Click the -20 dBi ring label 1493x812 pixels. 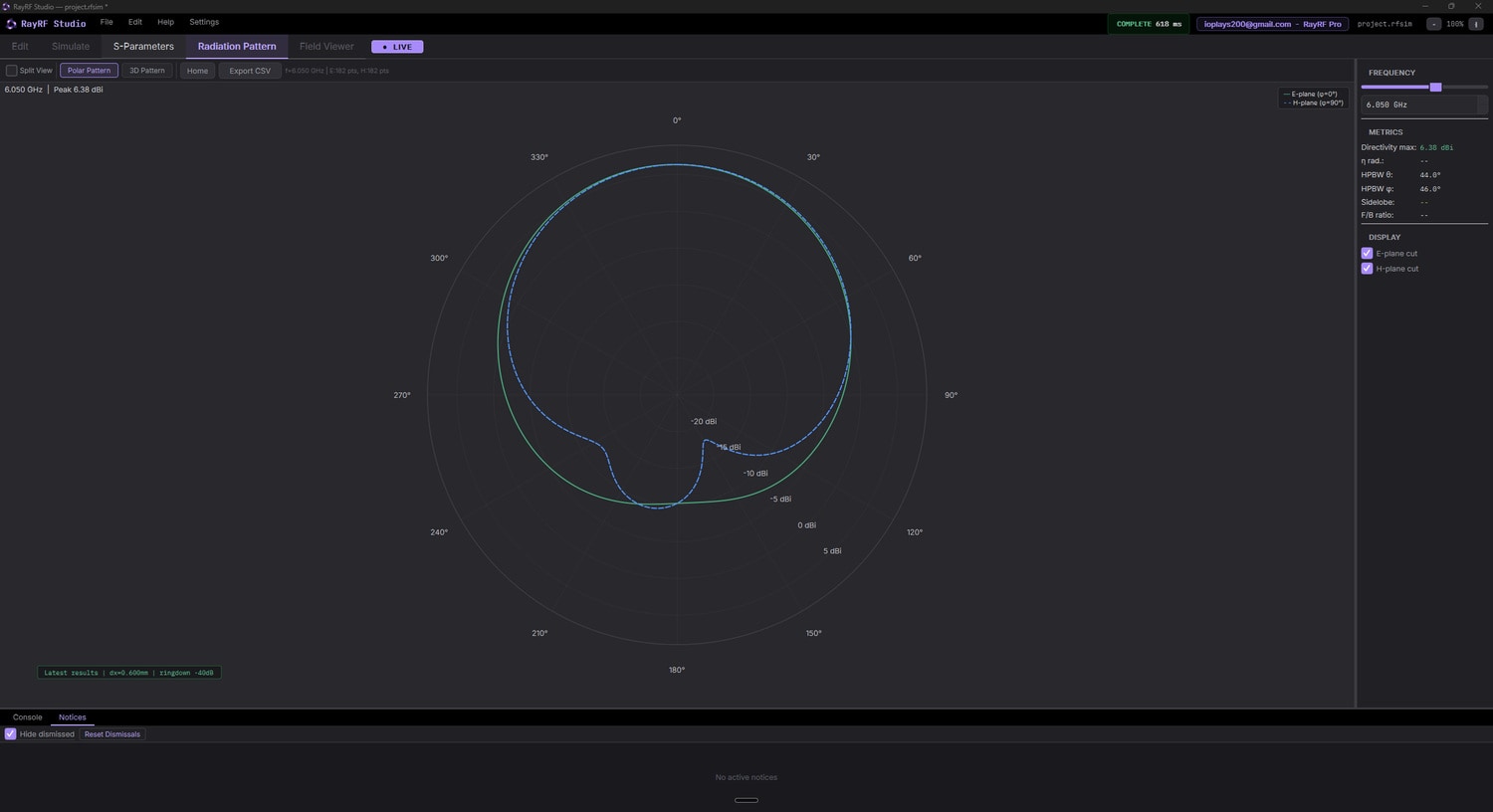click(704, 422)
